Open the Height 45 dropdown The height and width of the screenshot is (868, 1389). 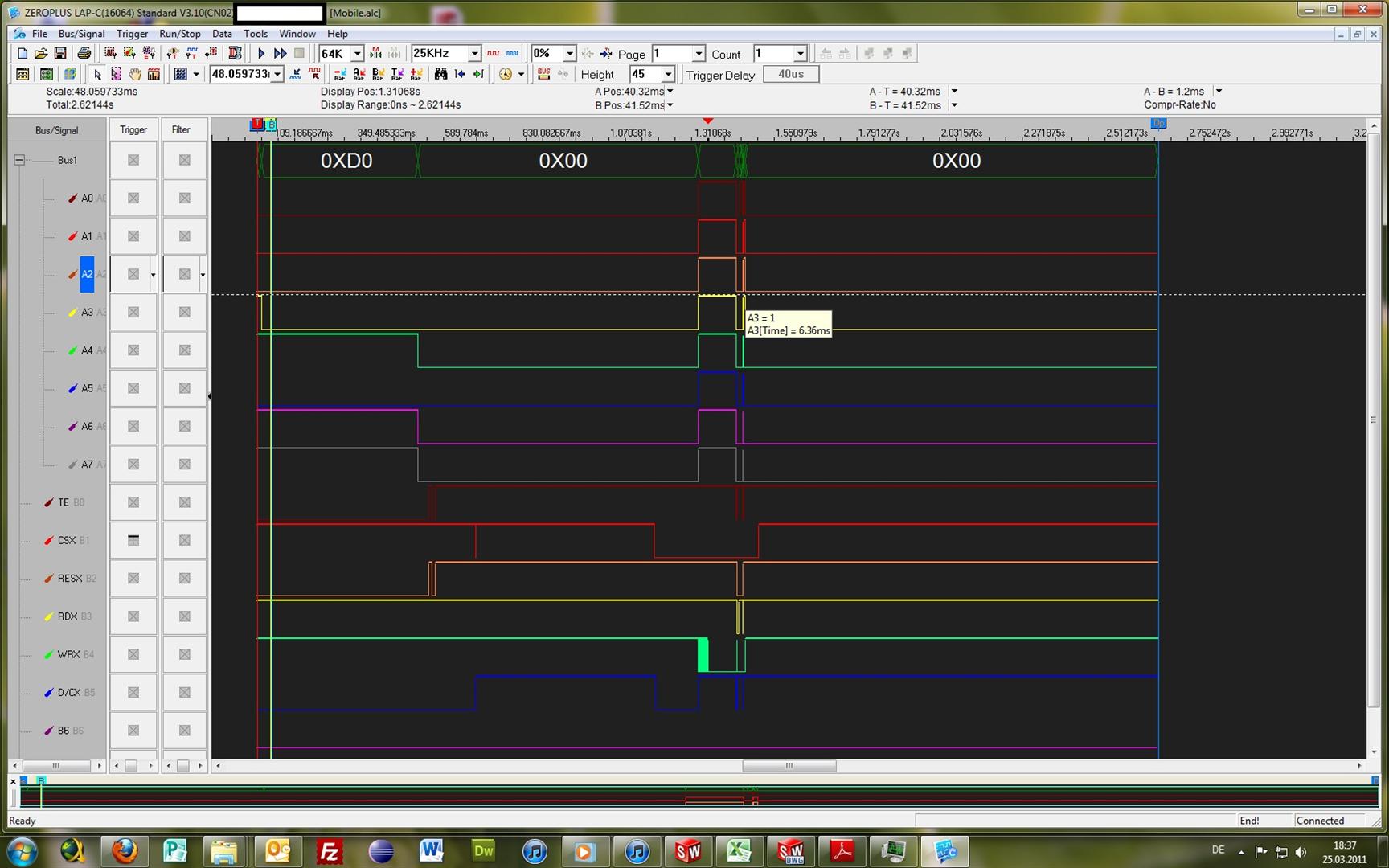pos(667,74)
